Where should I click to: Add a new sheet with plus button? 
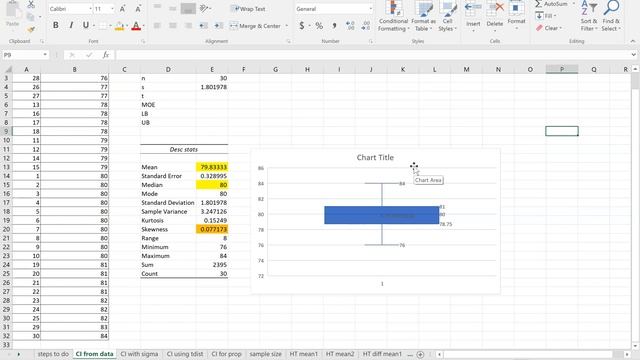point(420,354)
